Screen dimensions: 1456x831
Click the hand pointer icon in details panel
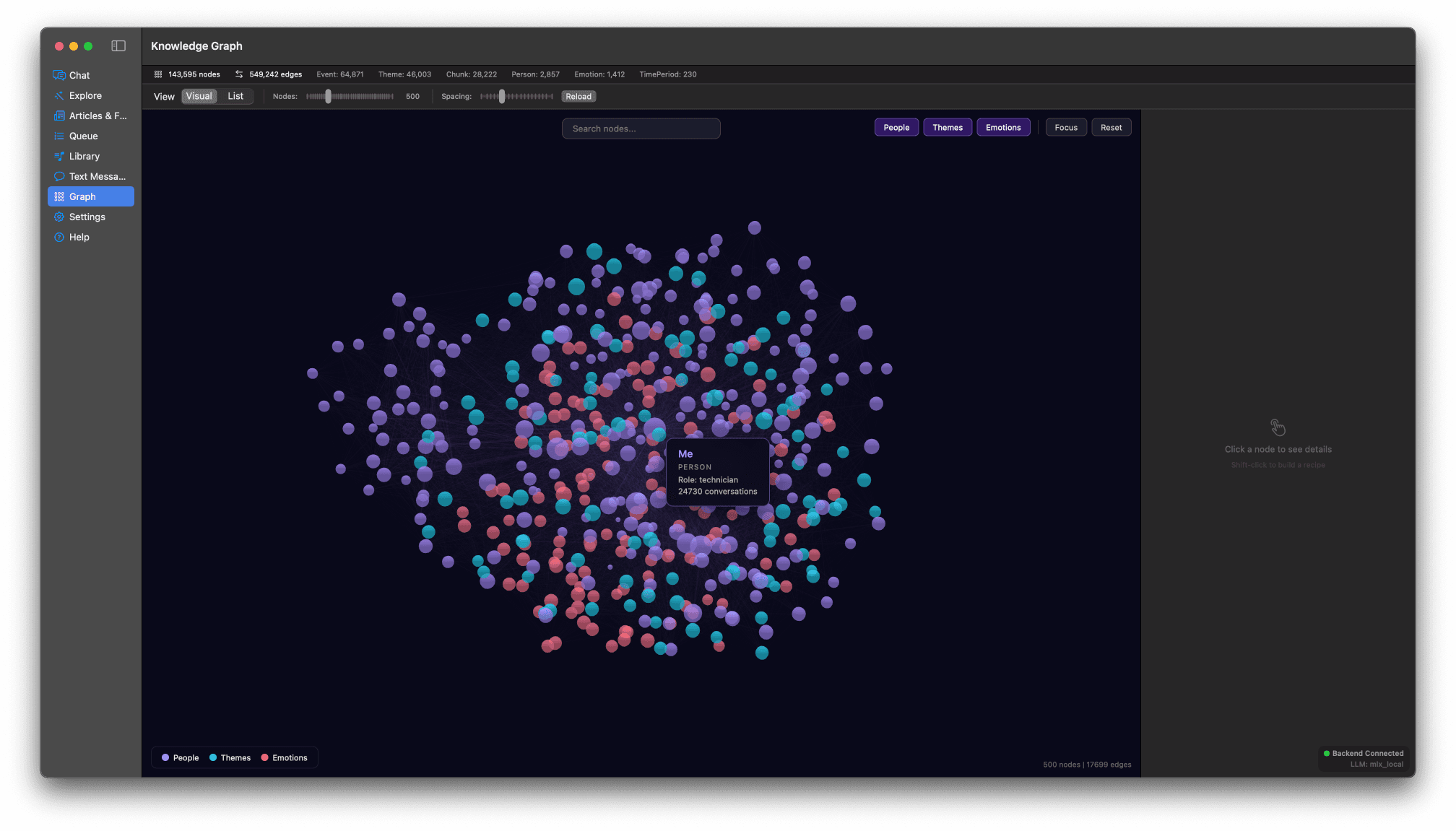pos(1278,427)
